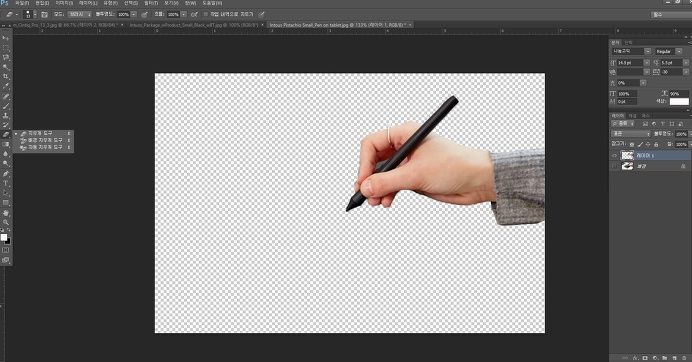This screenshot has width=692, height=362.
Task: Open the brush panel from options bar
Action: tap(44, 15)
